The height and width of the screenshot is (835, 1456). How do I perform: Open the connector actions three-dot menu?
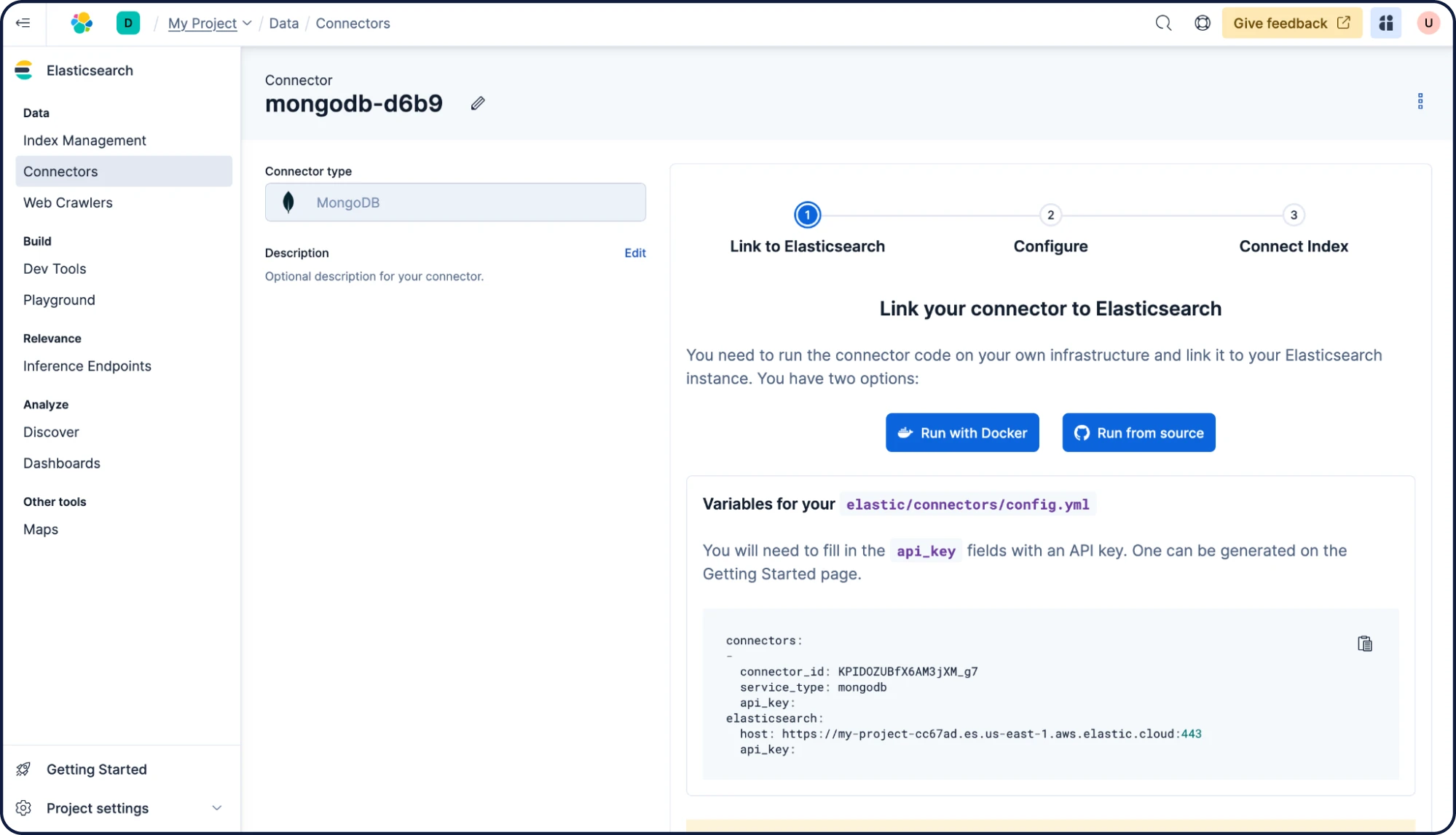click(x=1420, y=101)
